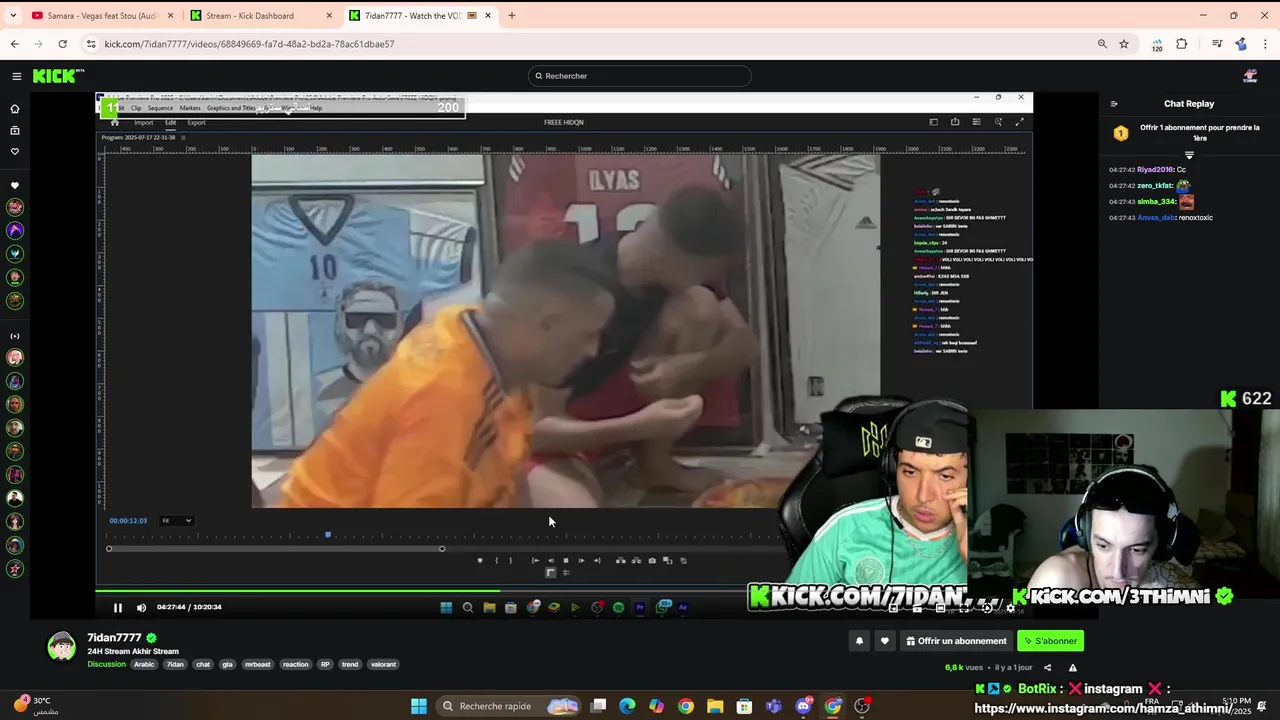Viewport: 1280px width, 720px height.
Task: Select the reaction tag
Action: (296, 664)
